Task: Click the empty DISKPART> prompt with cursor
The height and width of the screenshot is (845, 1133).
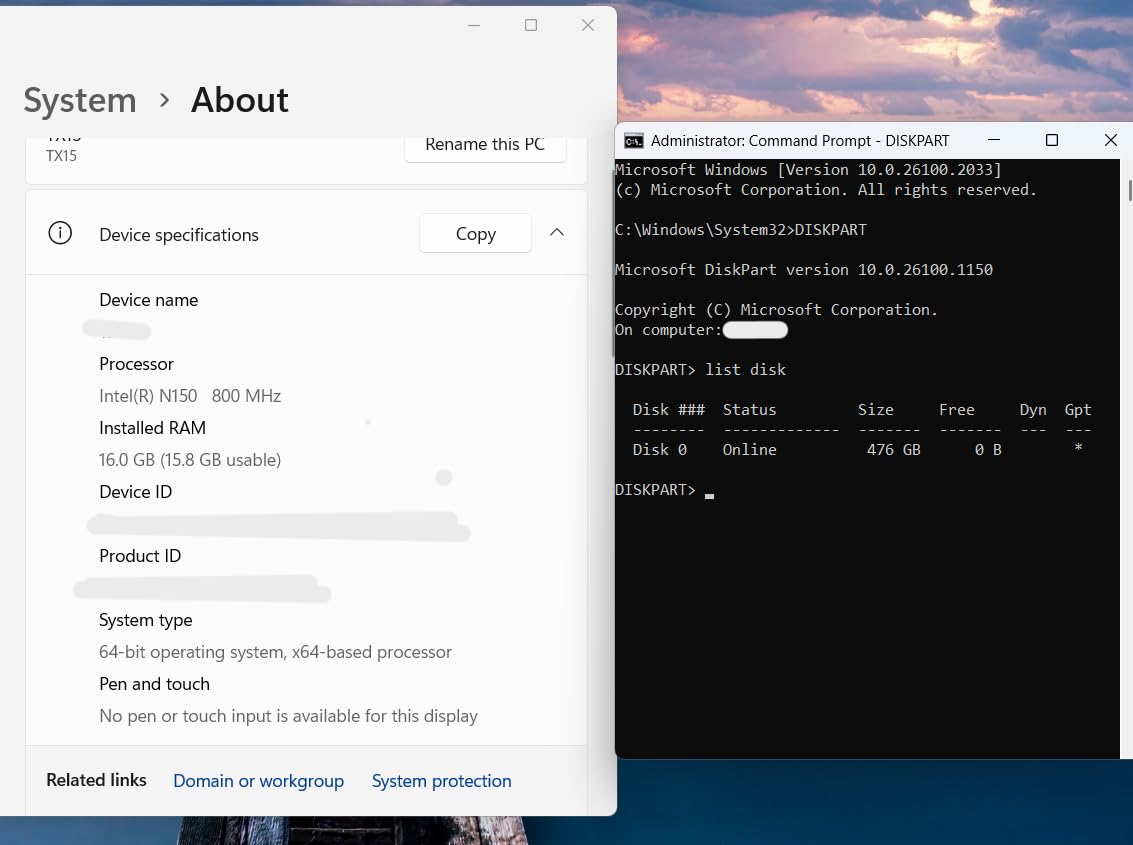Action: coord(664,489)
